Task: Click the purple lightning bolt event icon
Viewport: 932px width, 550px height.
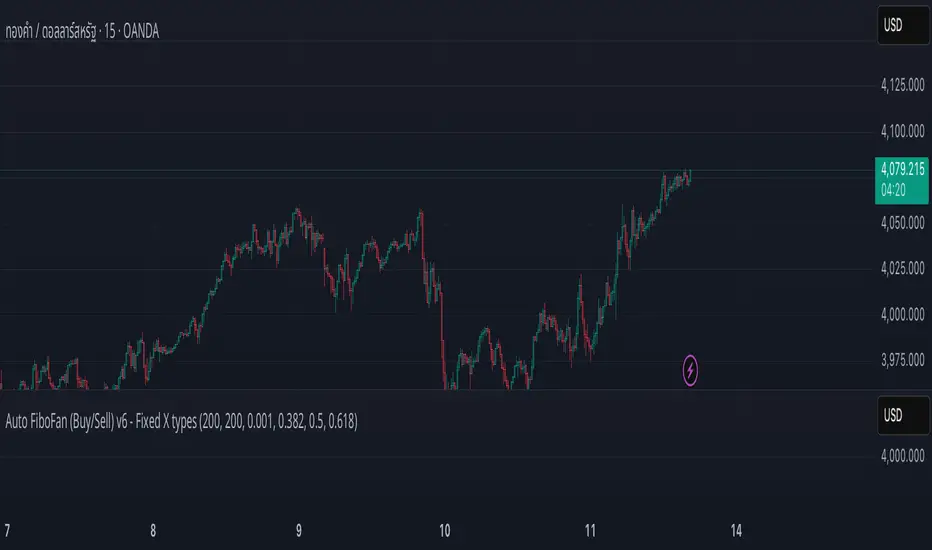Action: [x=691, y=371]
